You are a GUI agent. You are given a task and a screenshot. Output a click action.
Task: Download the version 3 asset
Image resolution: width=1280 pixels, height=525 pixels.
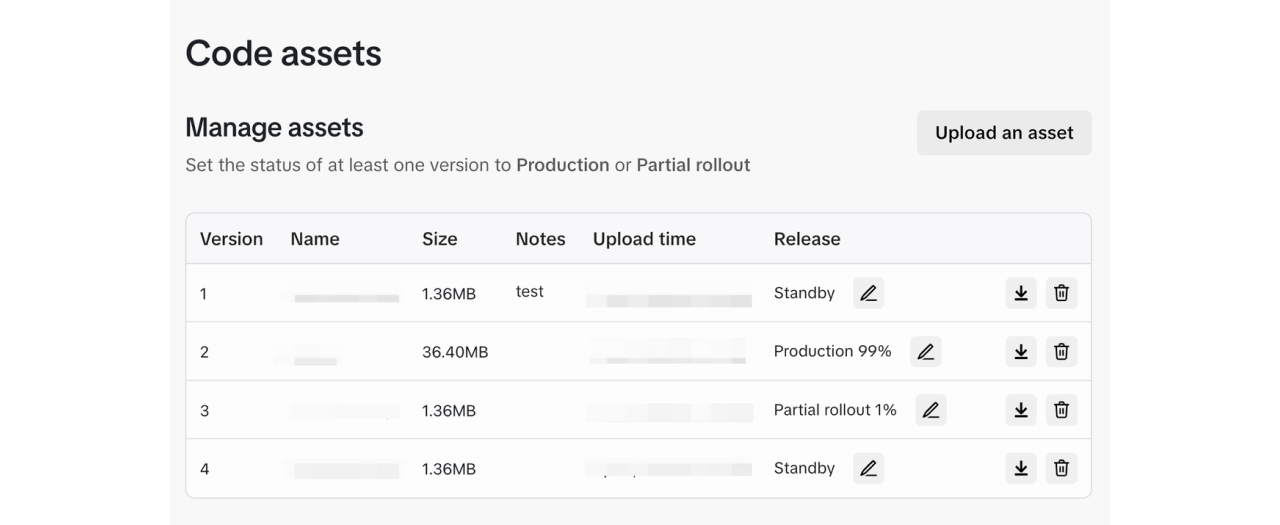[1020, 410]
